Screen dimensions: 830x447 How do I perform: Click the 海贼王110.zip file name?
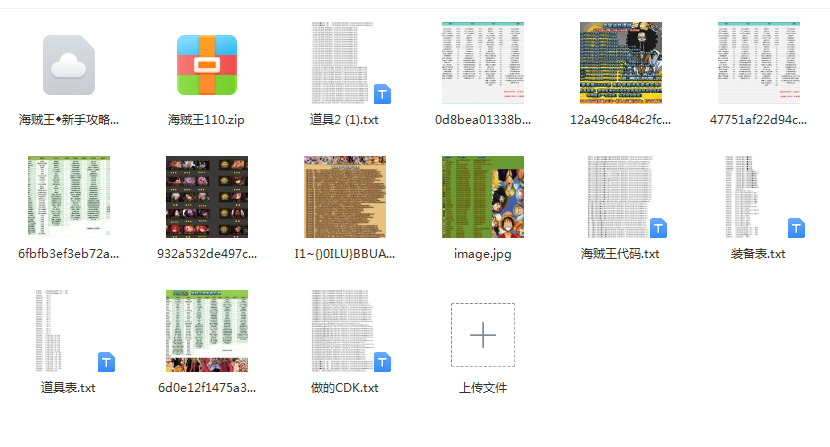206,120
